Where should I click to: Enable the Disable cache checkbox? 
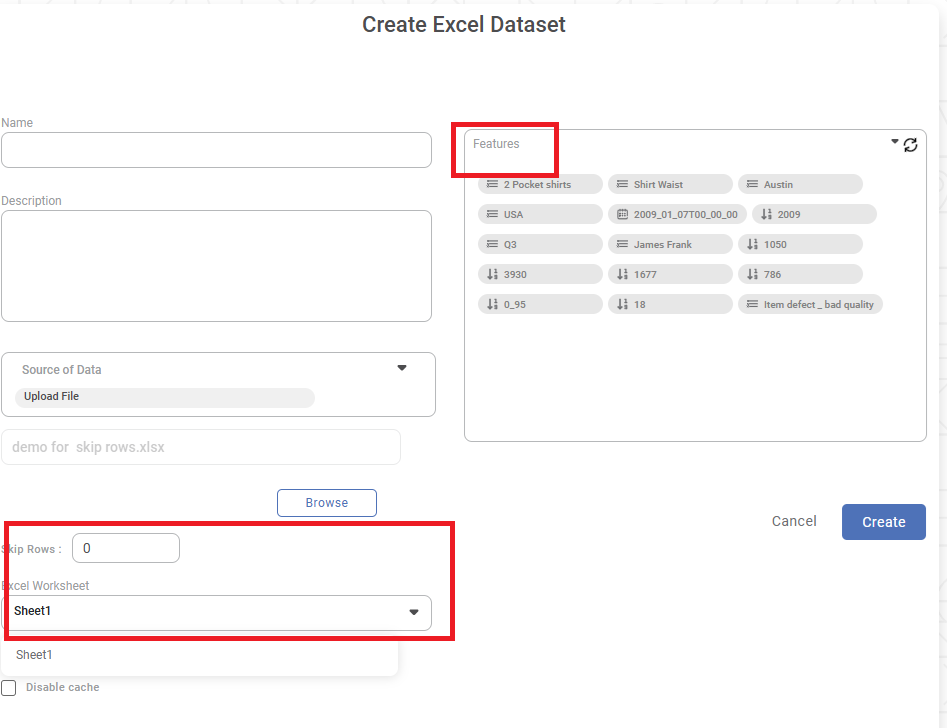coord(9,688)
